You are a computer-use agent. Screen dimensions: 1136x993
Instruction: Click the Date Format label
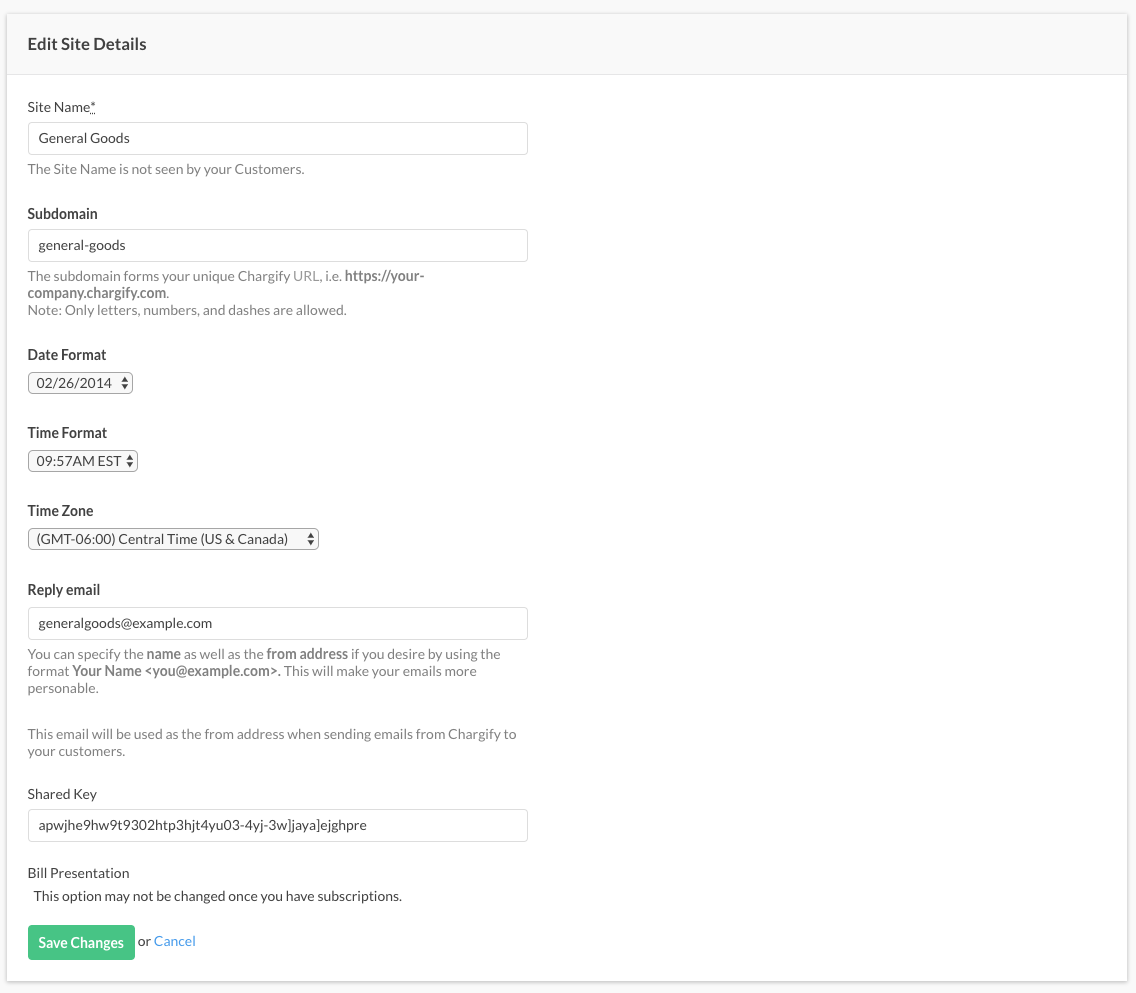pyautogui.click(x=67, y=355)
